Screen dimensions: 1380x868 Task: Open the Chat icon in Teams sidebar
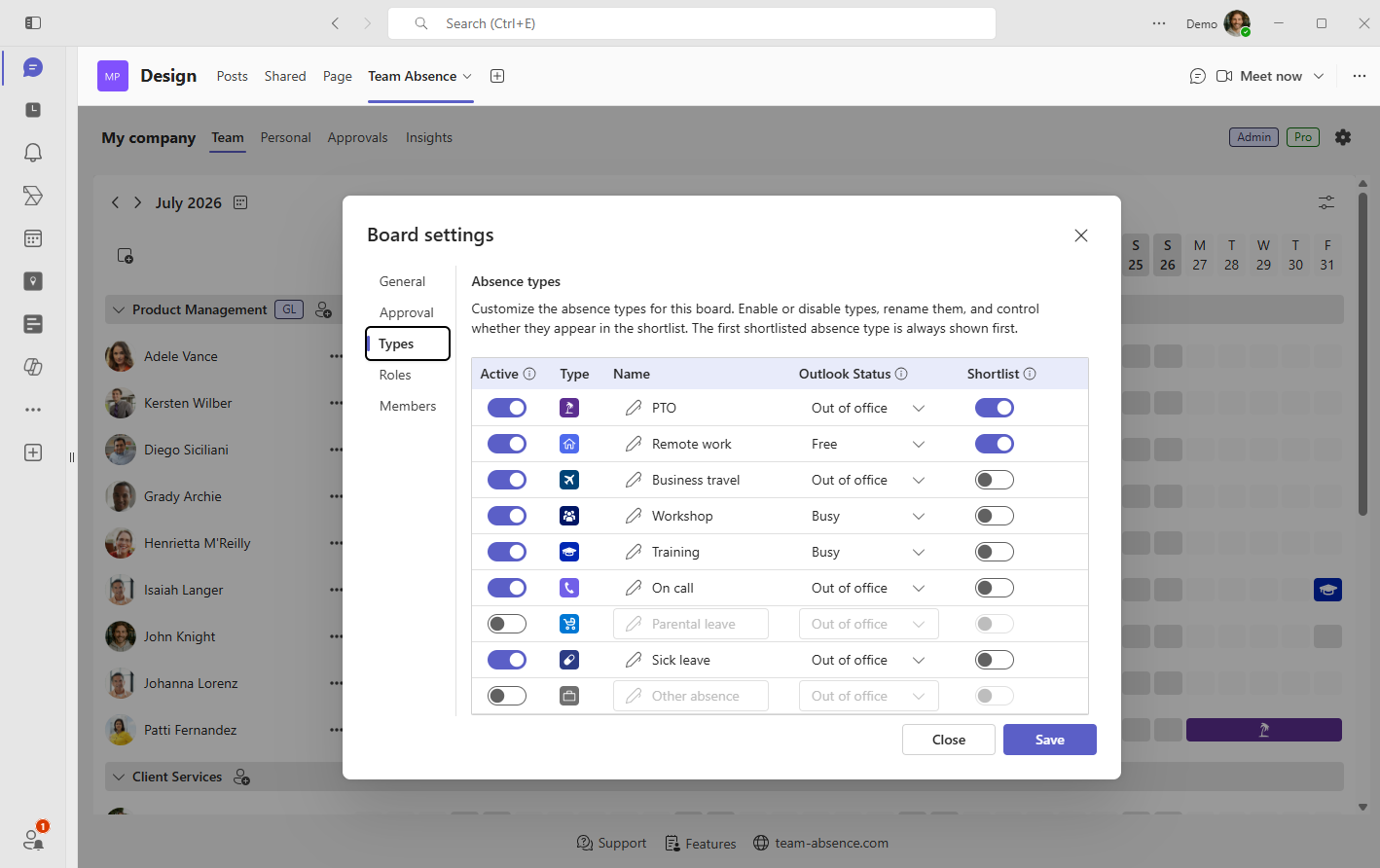(x=33, y=67)
